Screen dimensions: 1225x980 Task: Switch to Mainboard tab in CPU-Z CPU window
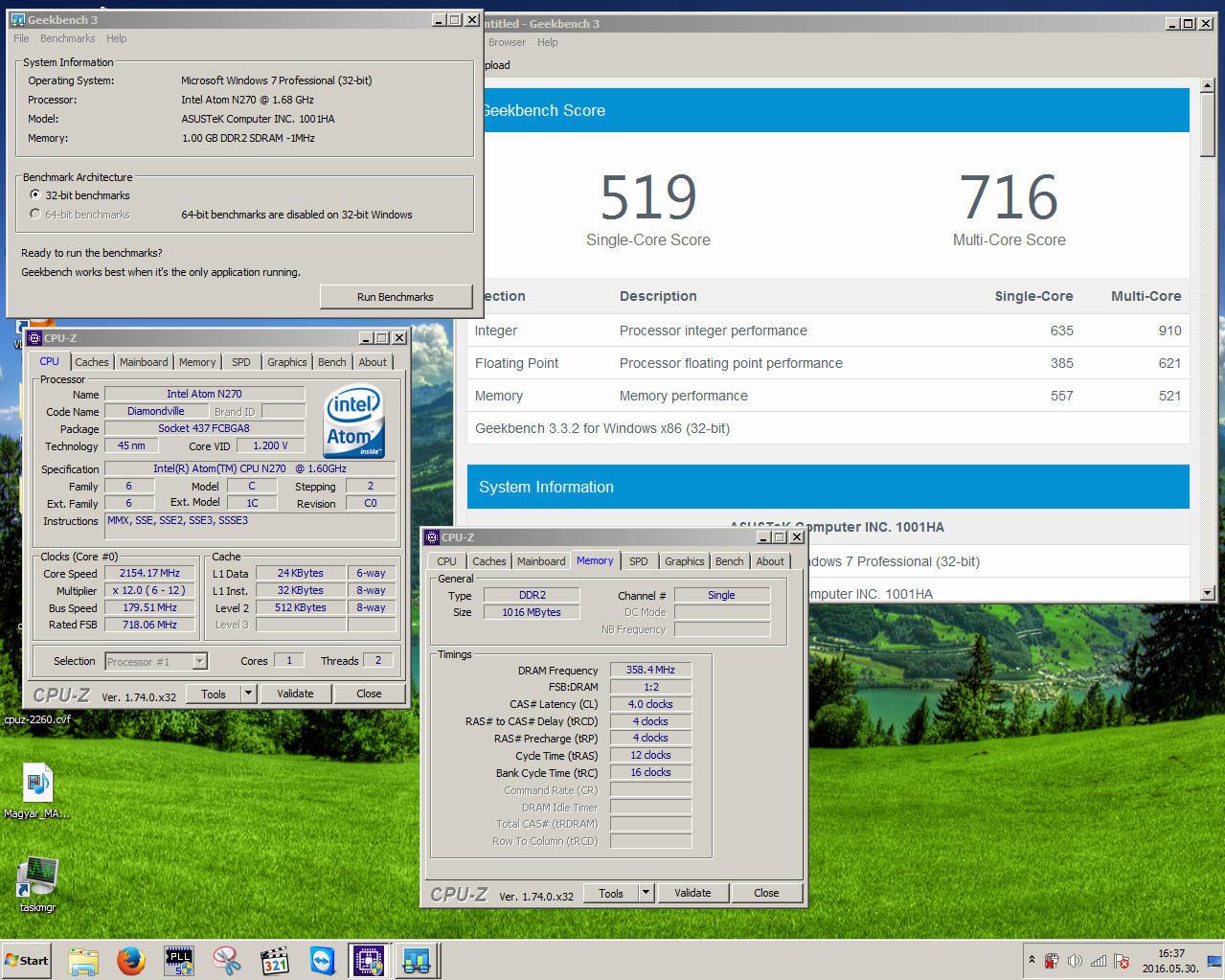[x=144, y=362]
